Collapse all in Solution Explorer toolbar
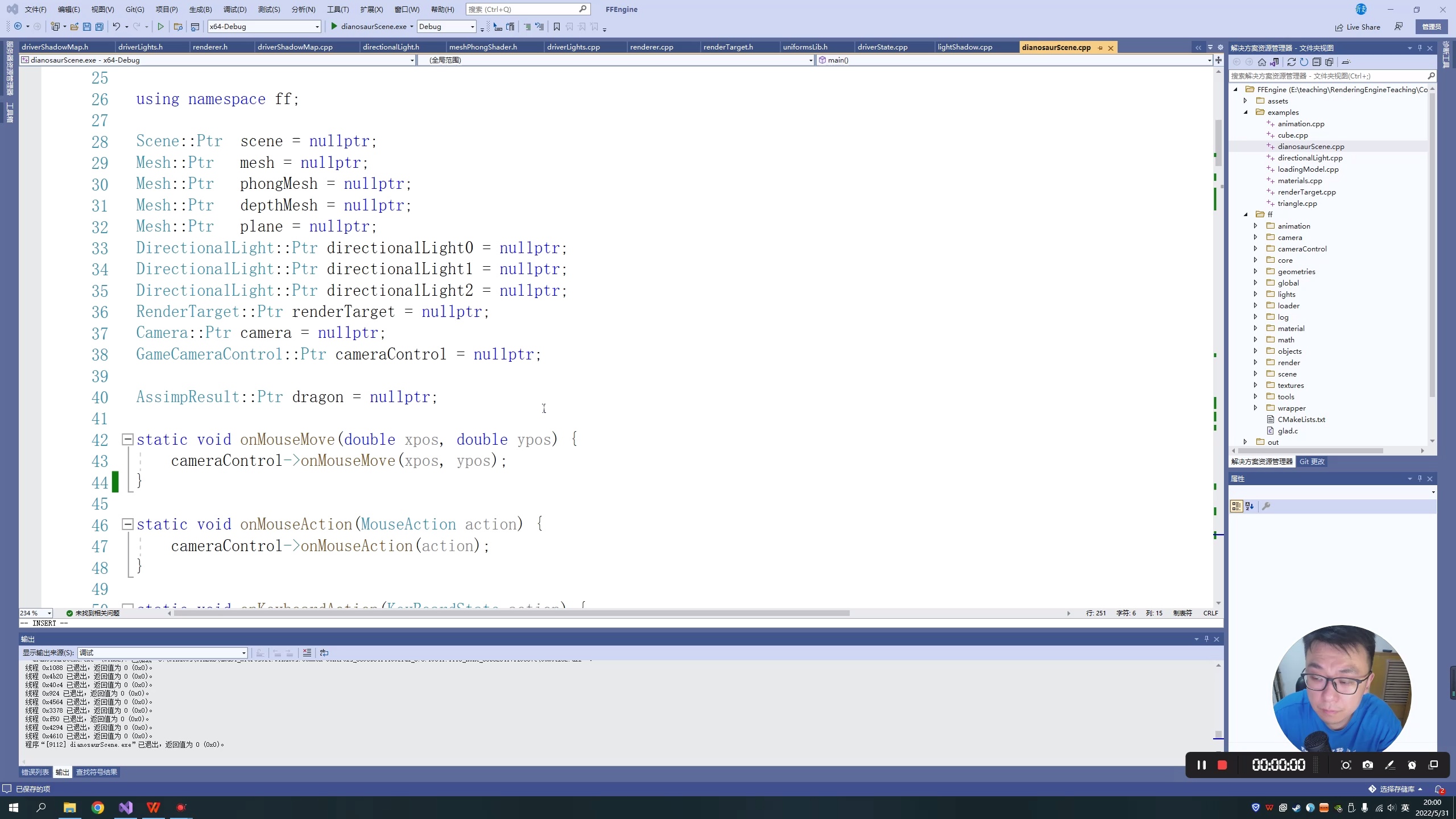Screen dimensions: 1456x819 [x=1317, y=62]
